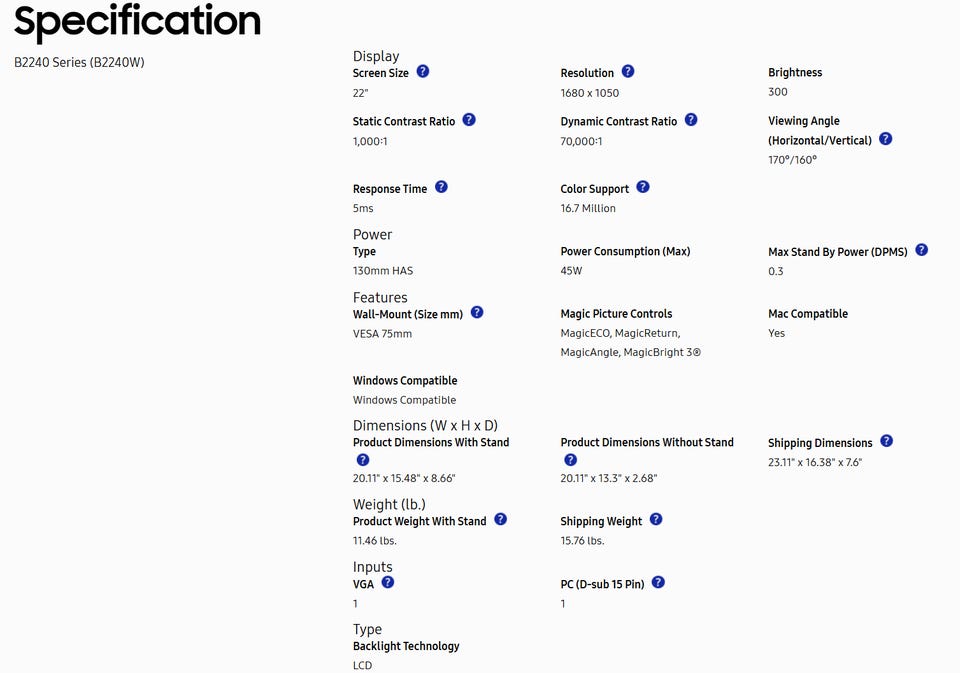Show PC (D-sub 15 Pin) help info

658,582
